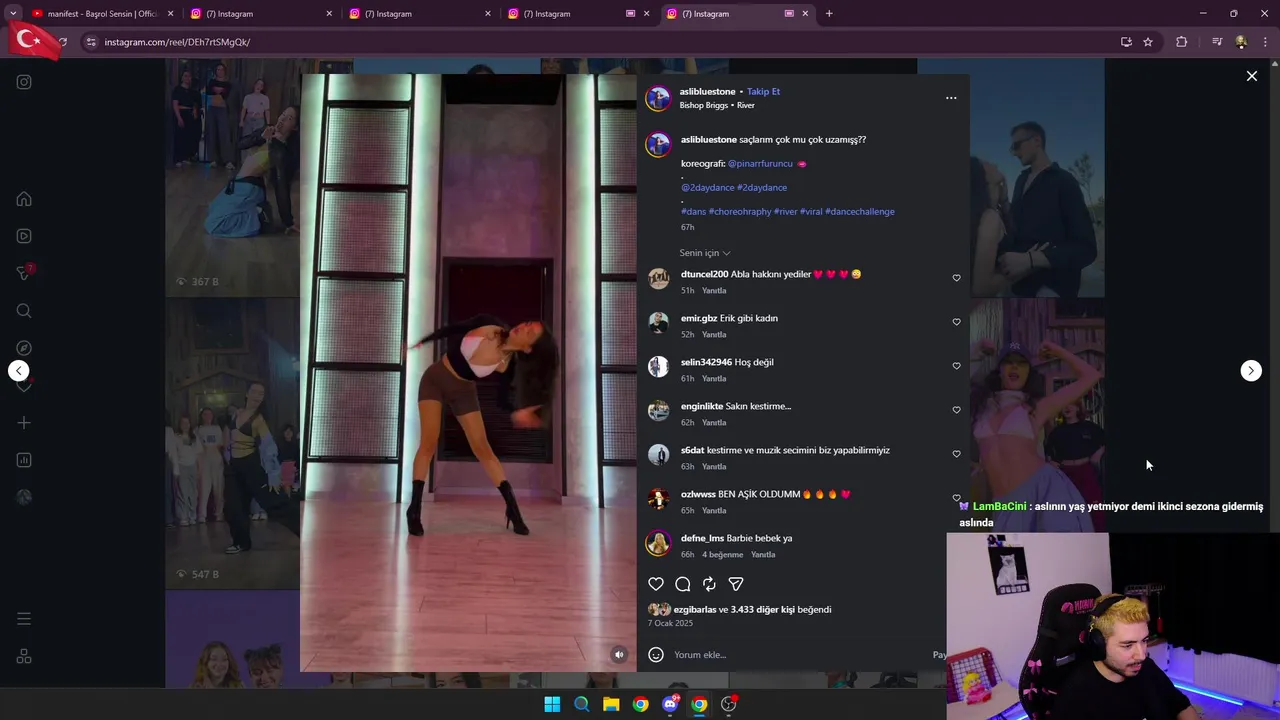Image resolution: width=1280 pixels, height=720 pixels.
Task: Repost the reel using the repost icon
Action: 709,584
